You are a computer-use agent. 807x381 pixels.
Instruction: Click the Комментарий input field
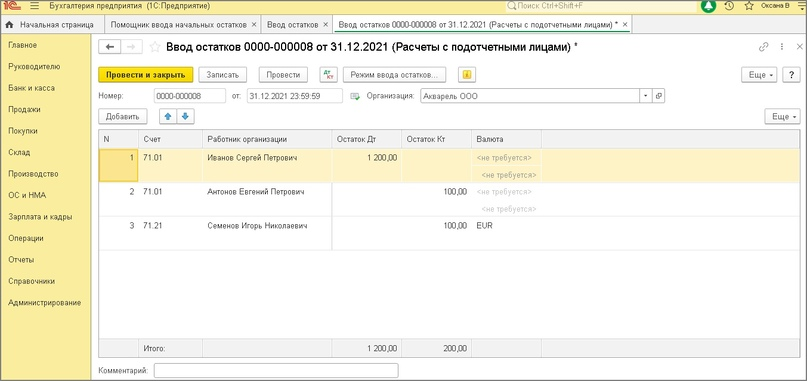276,371
